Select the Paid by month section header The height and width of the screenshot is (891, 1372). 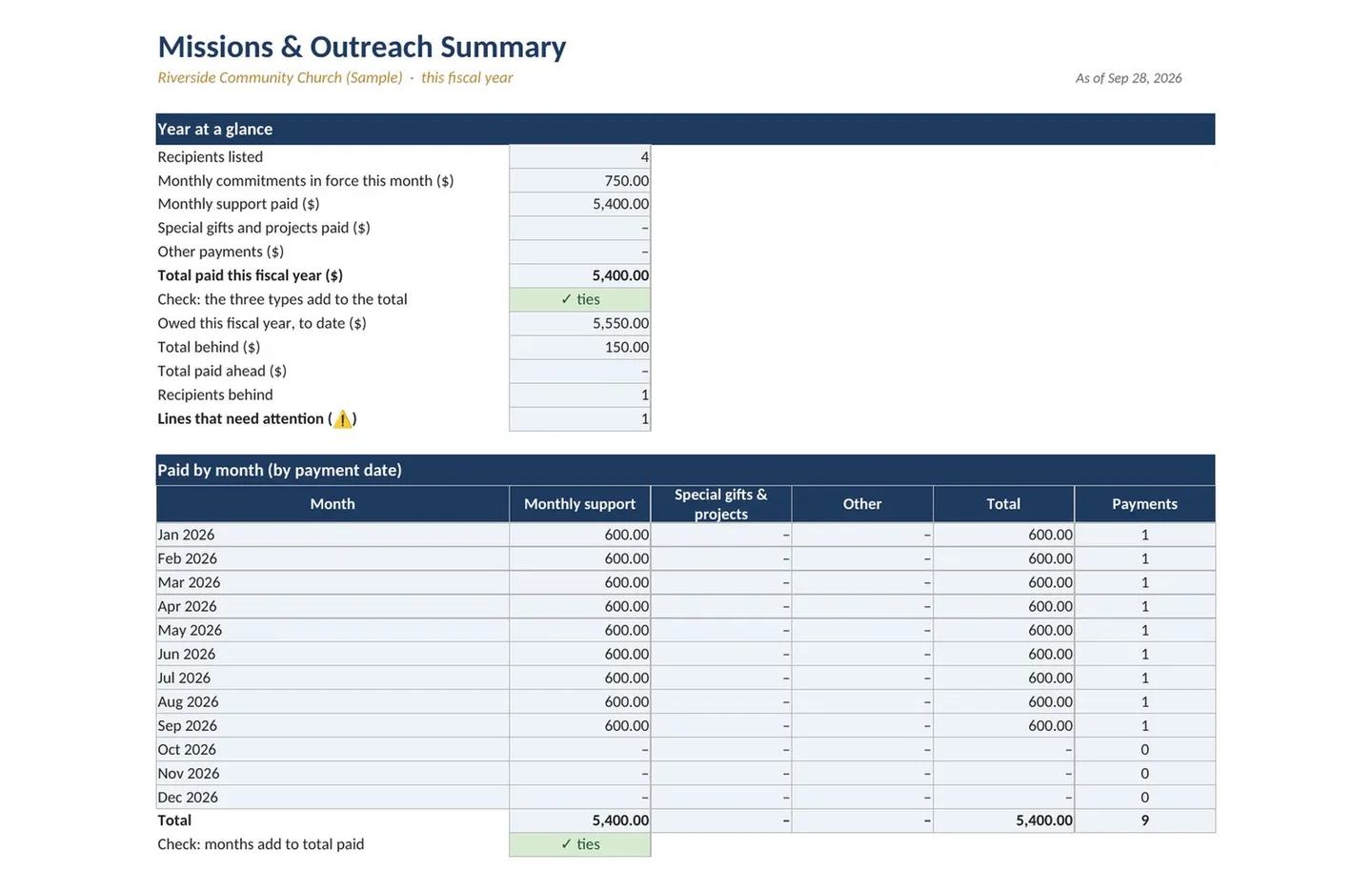click(x=685, y=470)
